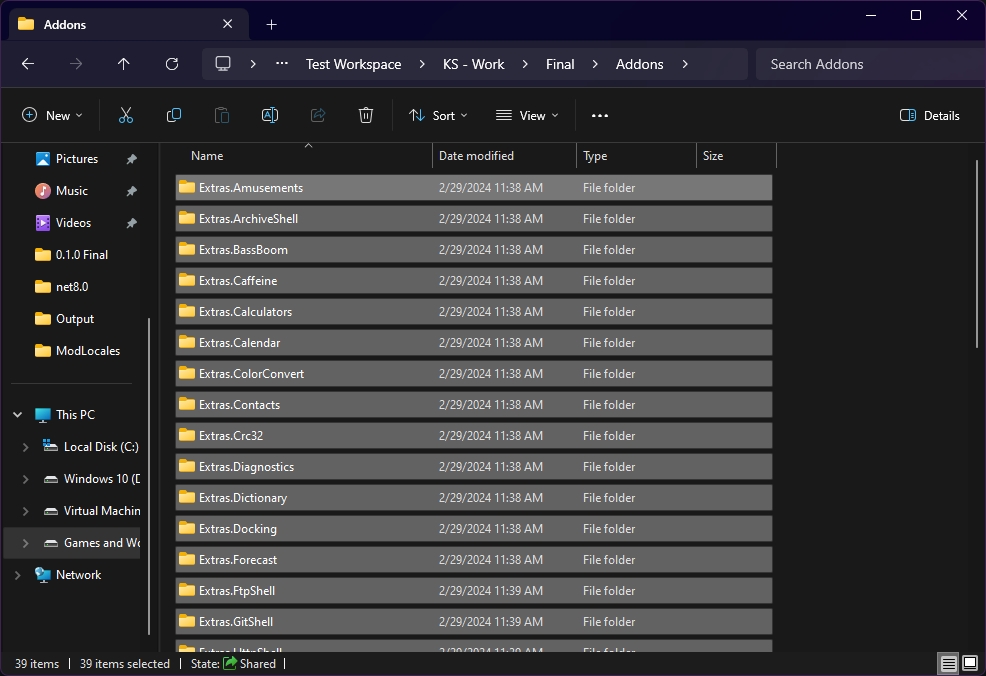Image resolution: width=986 pixels, height=676 pixels.
Task: Click the Rename icon in toolbar
Action: pos(270,116)
